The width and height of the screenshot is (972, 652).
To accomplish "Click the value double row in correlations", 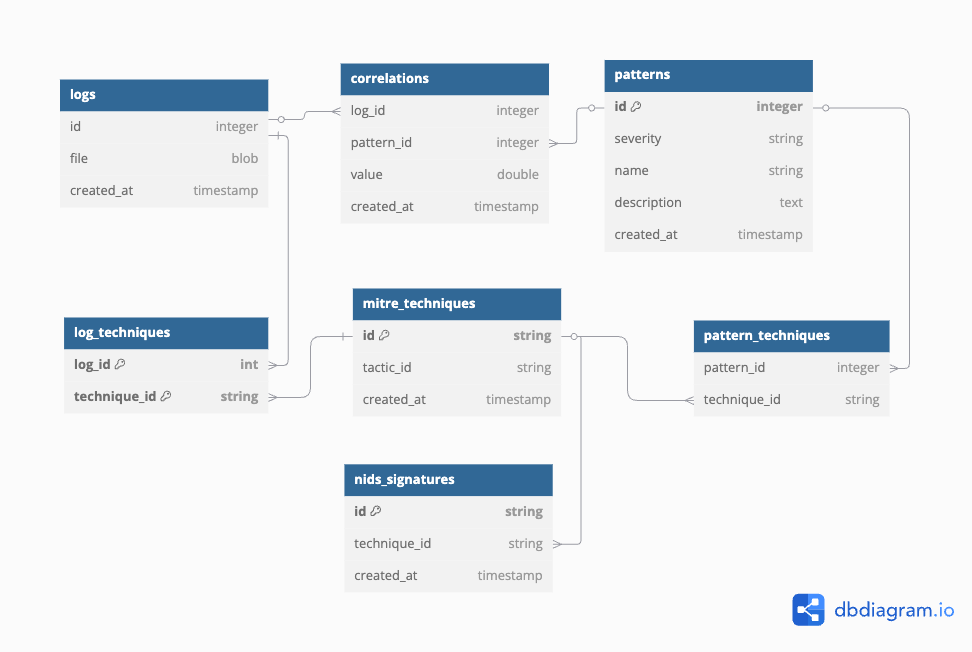I will point(444,175).
